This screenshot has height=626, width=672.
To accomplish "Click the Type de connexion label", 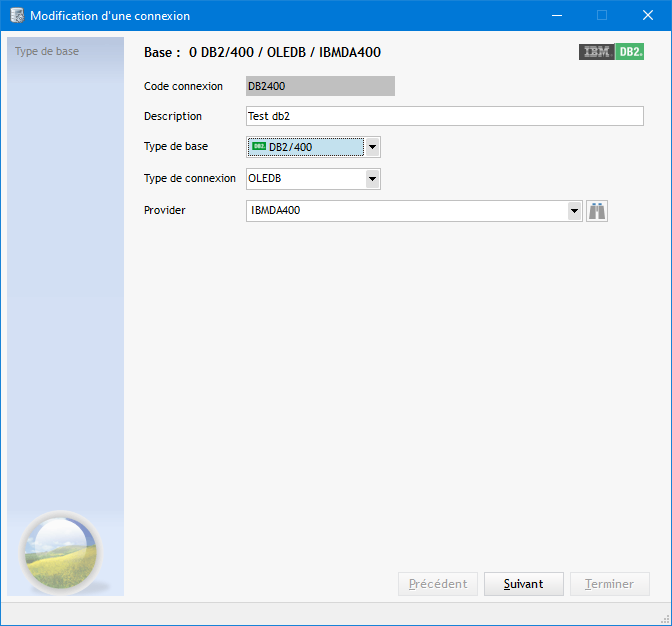I will [x=190, y=178].
